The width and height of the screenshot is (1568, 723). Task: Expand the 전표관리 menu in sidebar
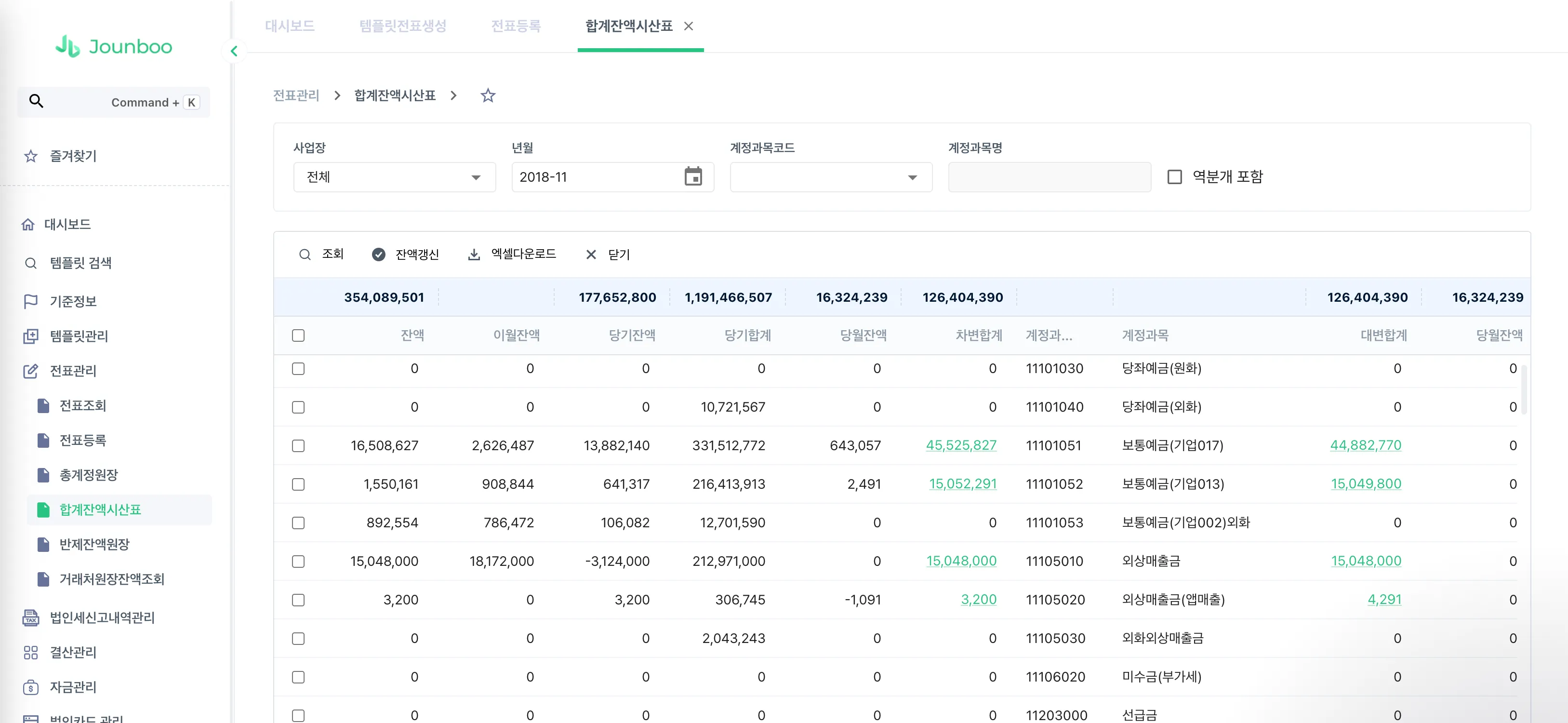[x=73, y=371]
